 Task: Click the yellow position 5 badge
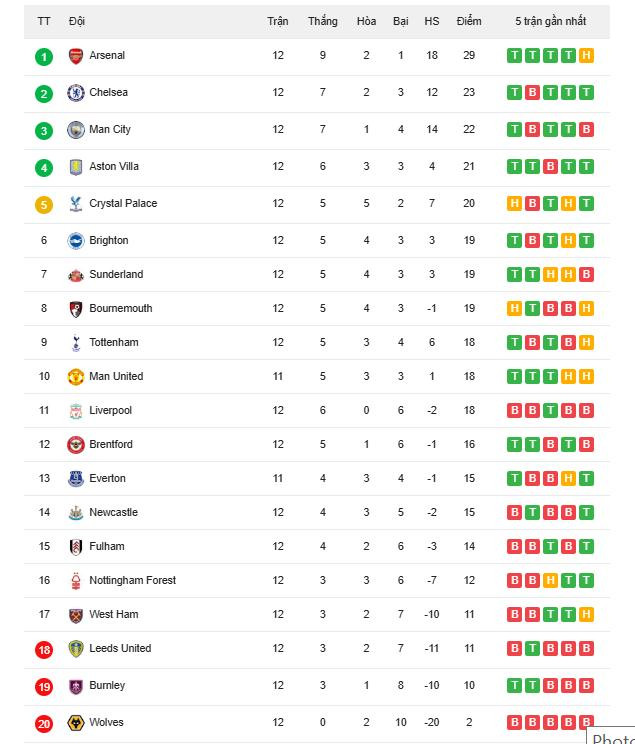pyautogui.click(x=44, y=205)
